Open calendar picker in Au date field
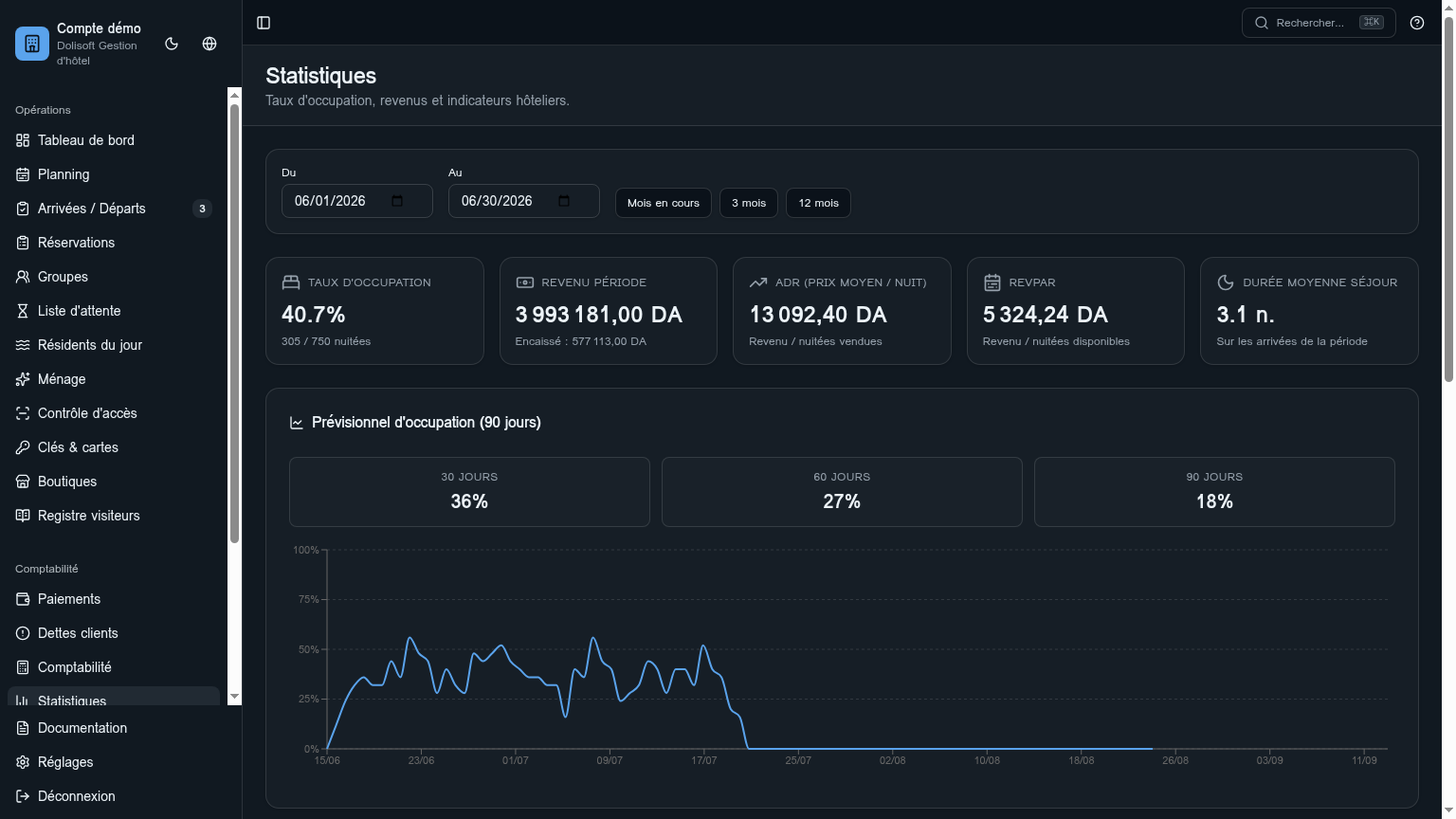 (564, 201)
